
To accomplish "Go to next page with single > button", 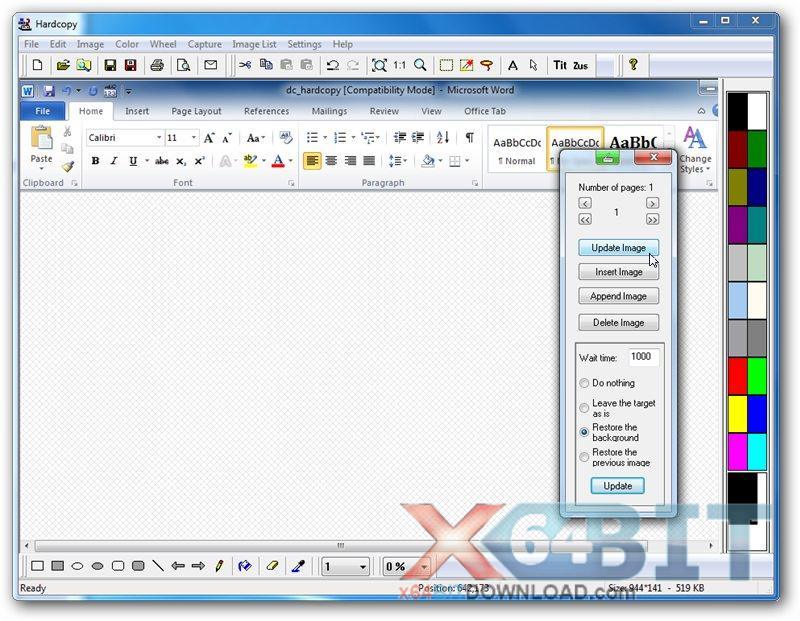I will tap(652, 203).
